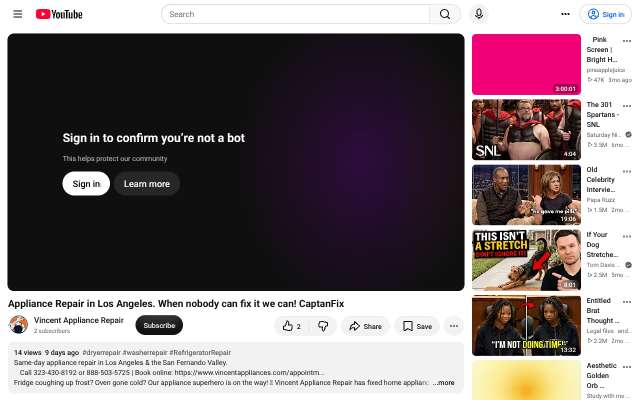Click the #dryerrepair hashtag
The image size is (640, 400).
pos(102,353)
